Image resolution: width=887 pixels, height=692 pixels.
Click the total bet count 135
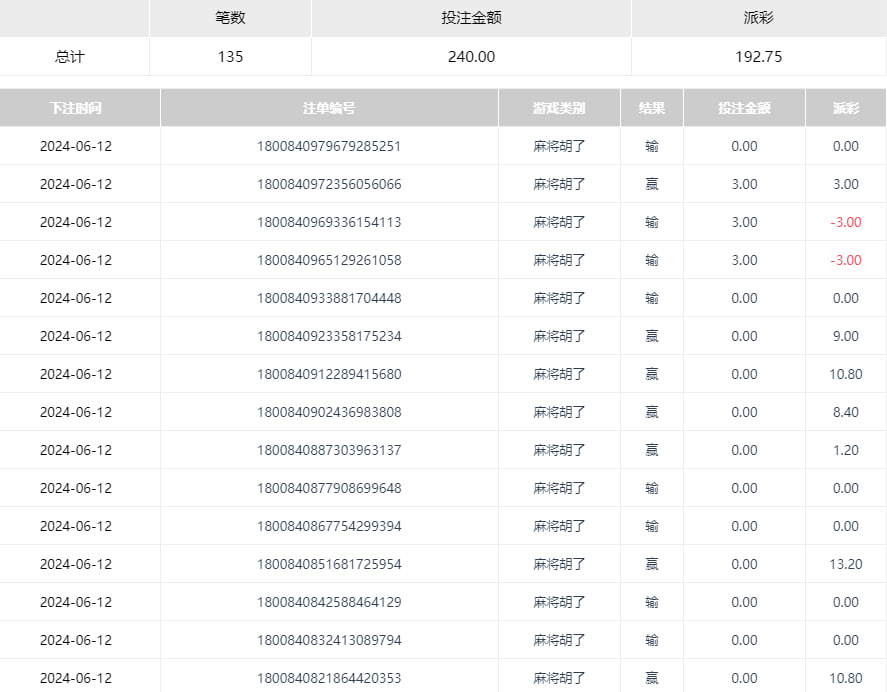pos(230,57)
